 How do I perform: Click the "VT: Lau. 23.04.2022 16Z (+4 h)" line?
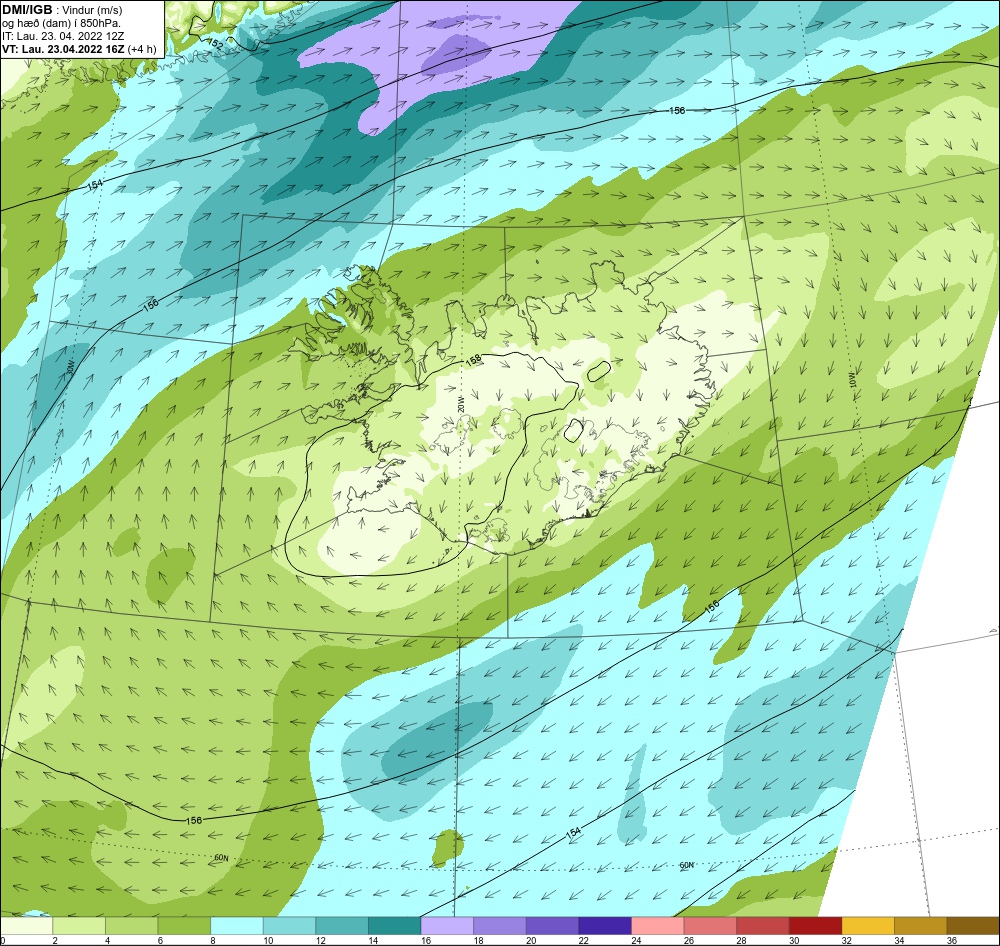79,49
